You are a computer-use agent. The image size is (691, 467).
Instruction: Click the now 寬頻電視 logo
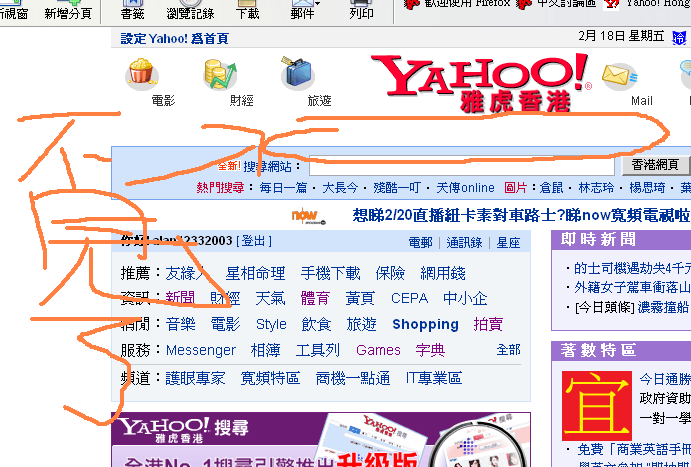tap(308, 216)
